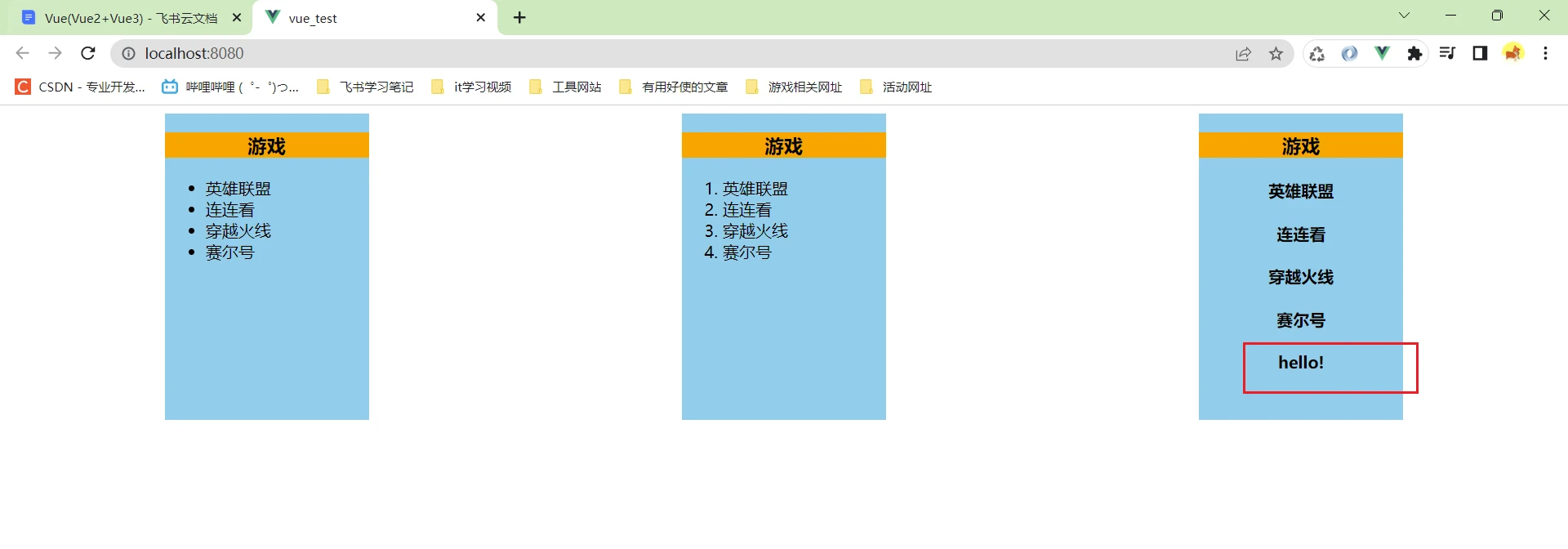Open media control playlist icon

pos(1447,54)
